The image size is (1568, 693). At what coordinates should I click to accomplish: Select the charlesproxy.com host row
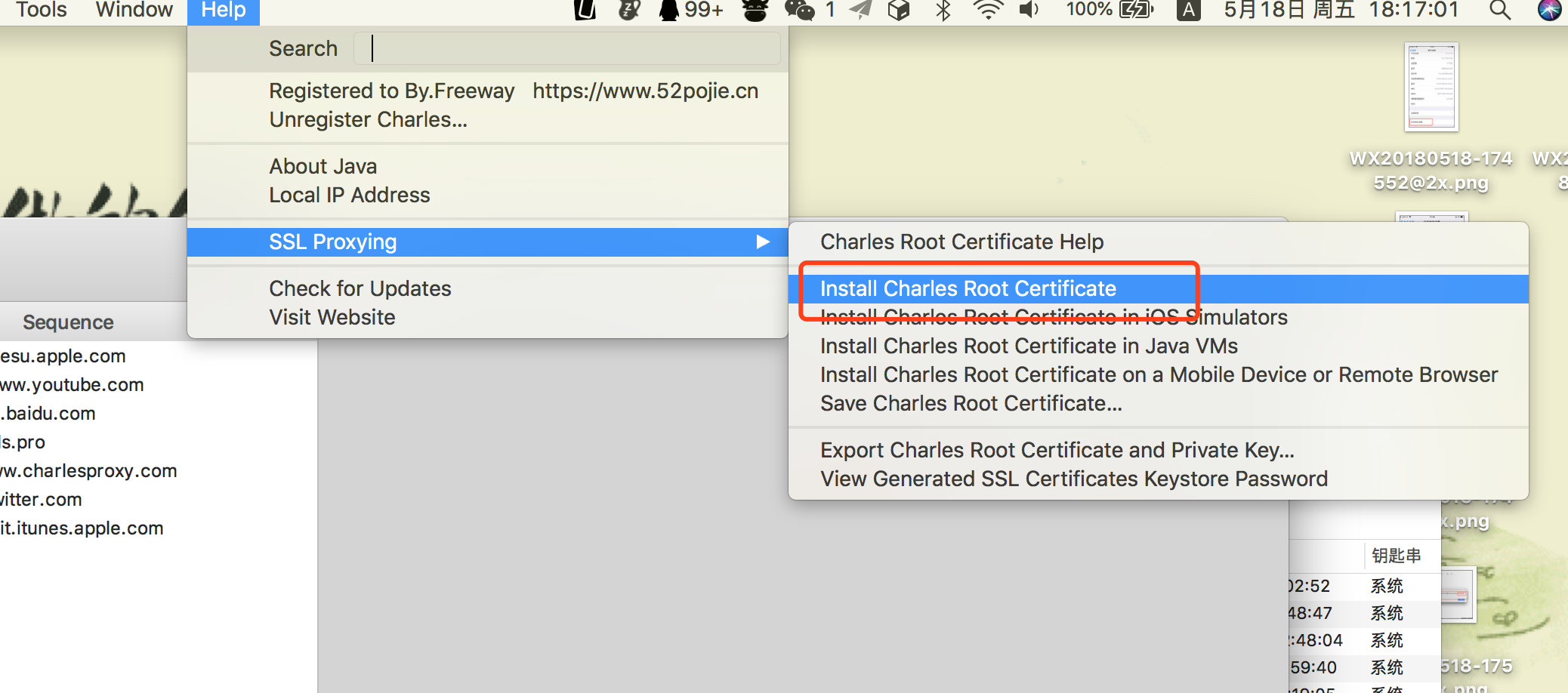click(159, 470)
